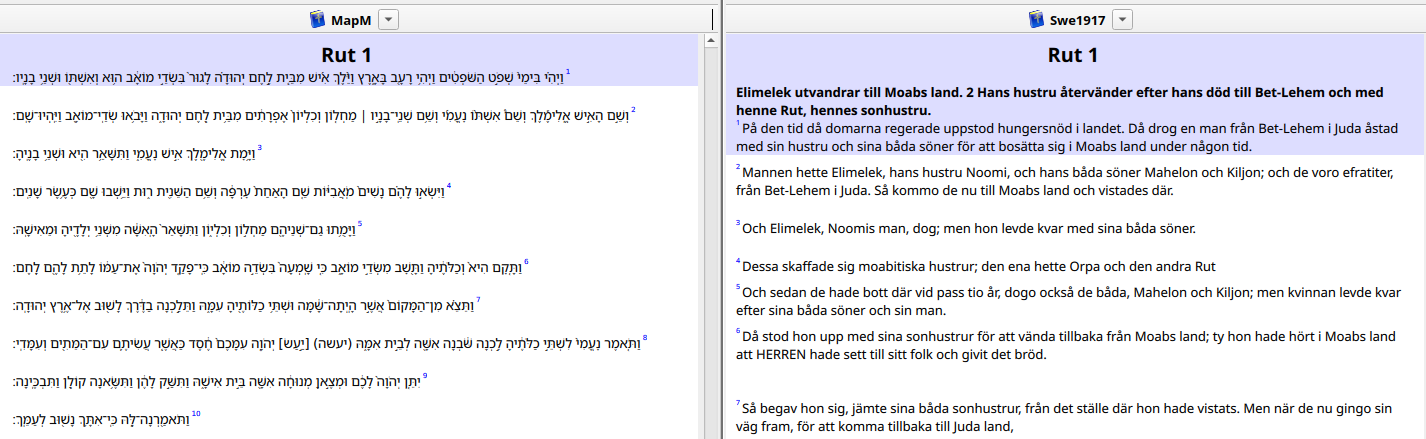Click the verse 'Och sedan de hade bott där'
1426x439 pixels.
[1068, 301]
